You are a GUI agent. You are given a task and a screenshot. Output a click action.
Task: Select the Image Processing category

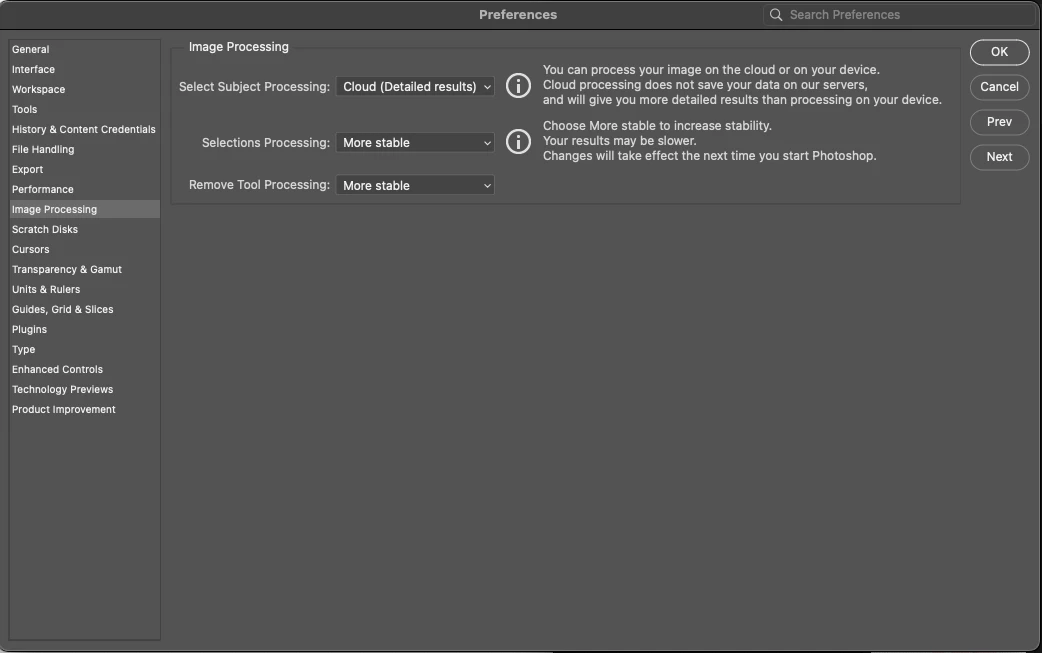[84, 209]
